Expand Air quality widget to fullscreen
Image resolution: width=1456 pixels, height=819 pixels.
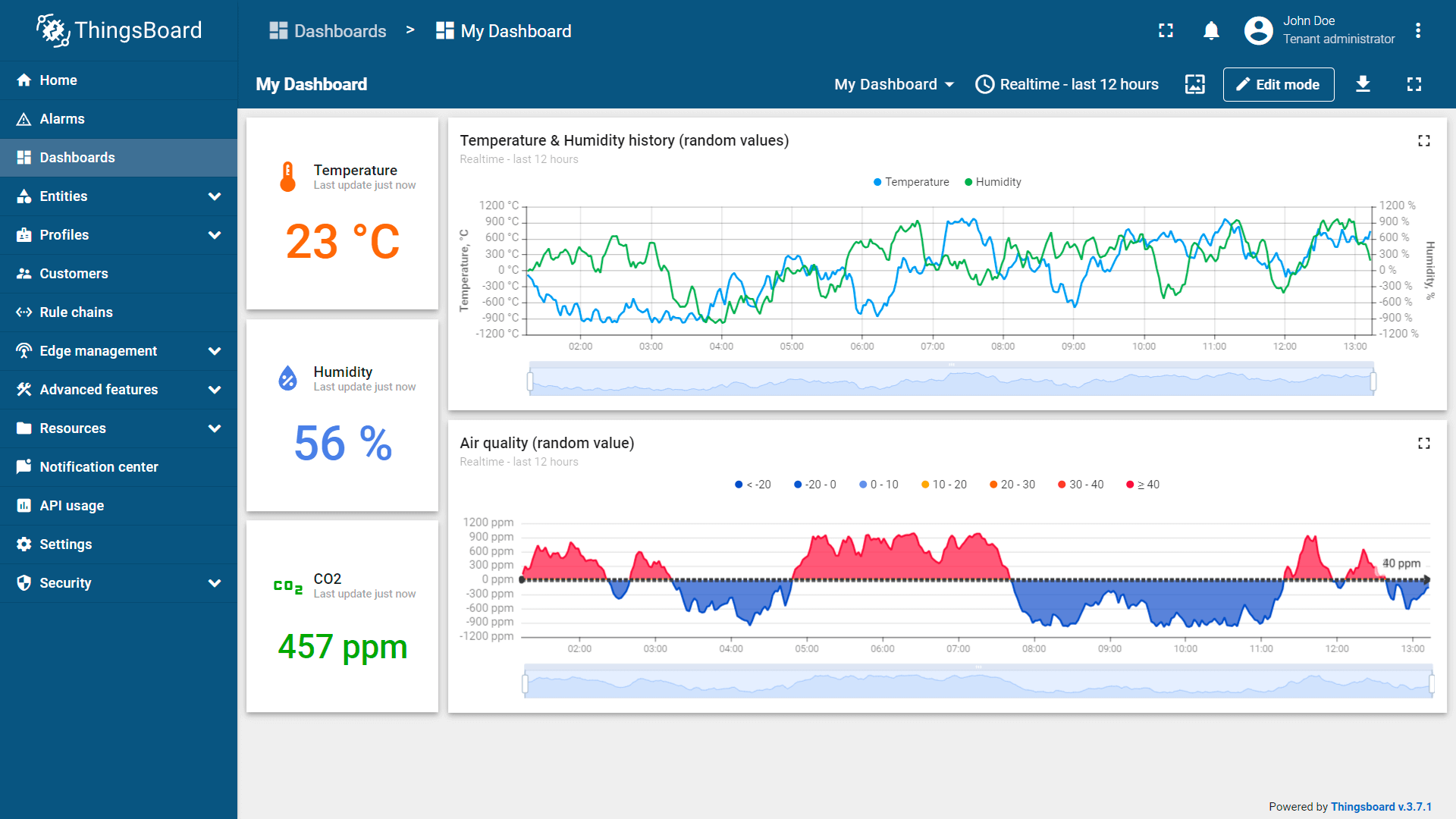1423,444
